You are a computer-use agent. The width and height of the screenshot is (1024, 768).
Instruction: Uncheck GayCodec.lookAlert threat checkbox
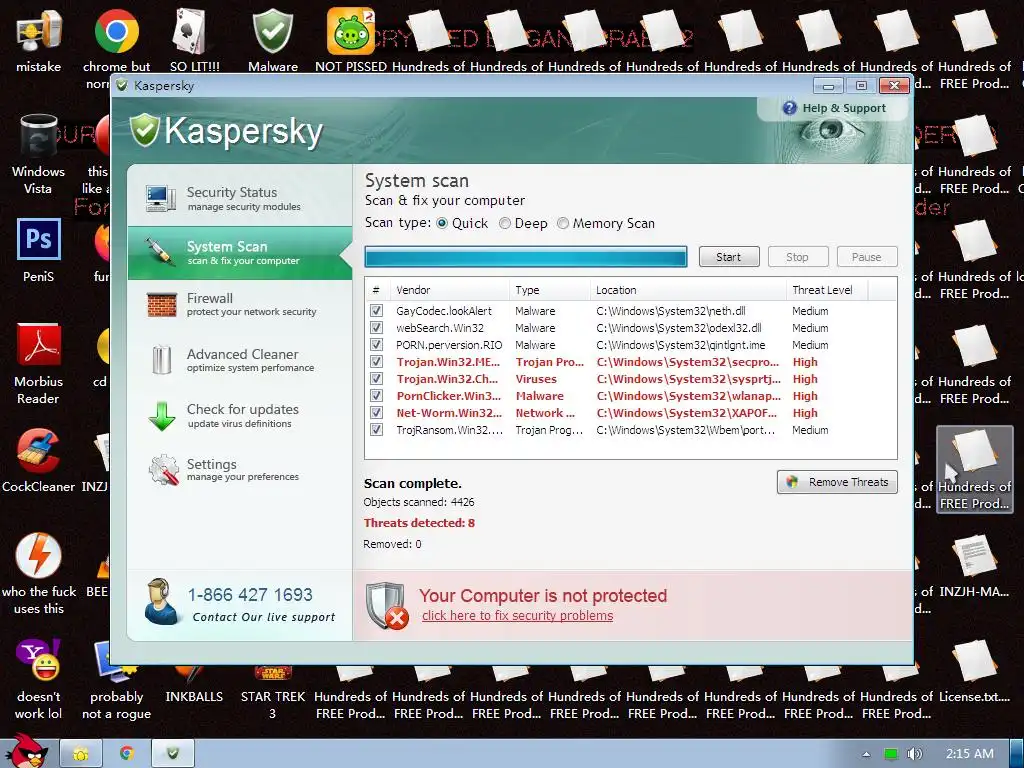point(376,310)
